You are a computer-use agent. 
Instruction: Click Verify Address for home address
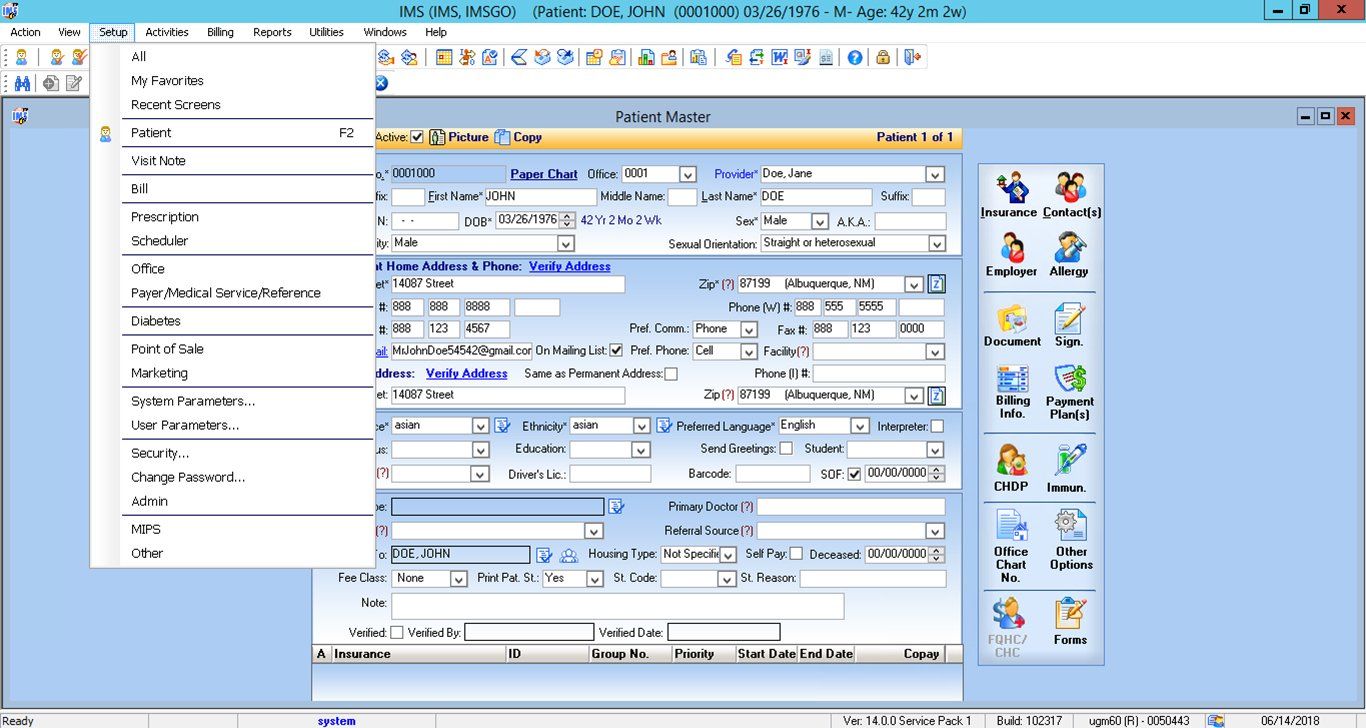pos(570,266)
